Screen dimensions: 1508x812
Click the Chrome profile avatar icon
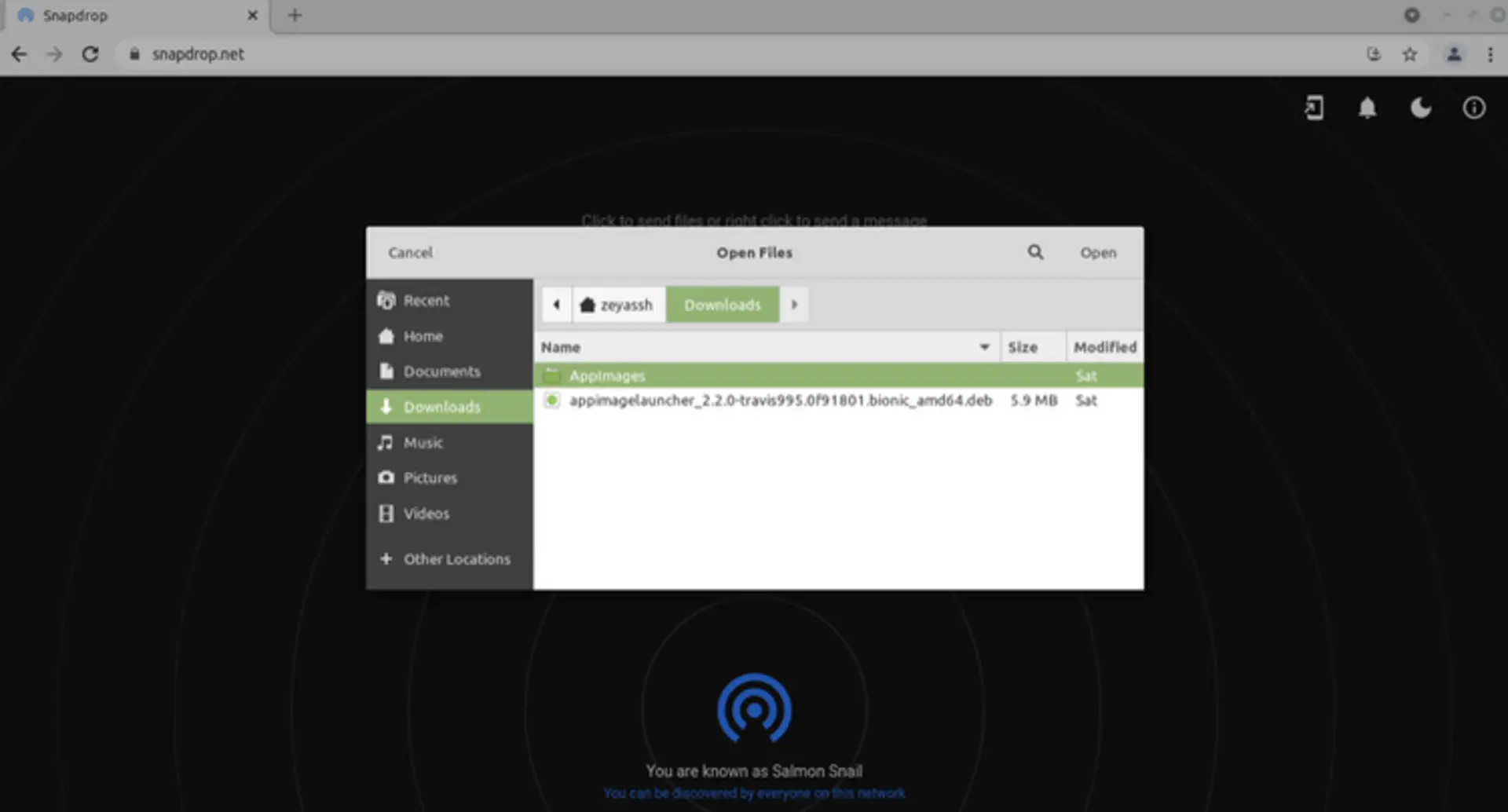pos(1454,54)
